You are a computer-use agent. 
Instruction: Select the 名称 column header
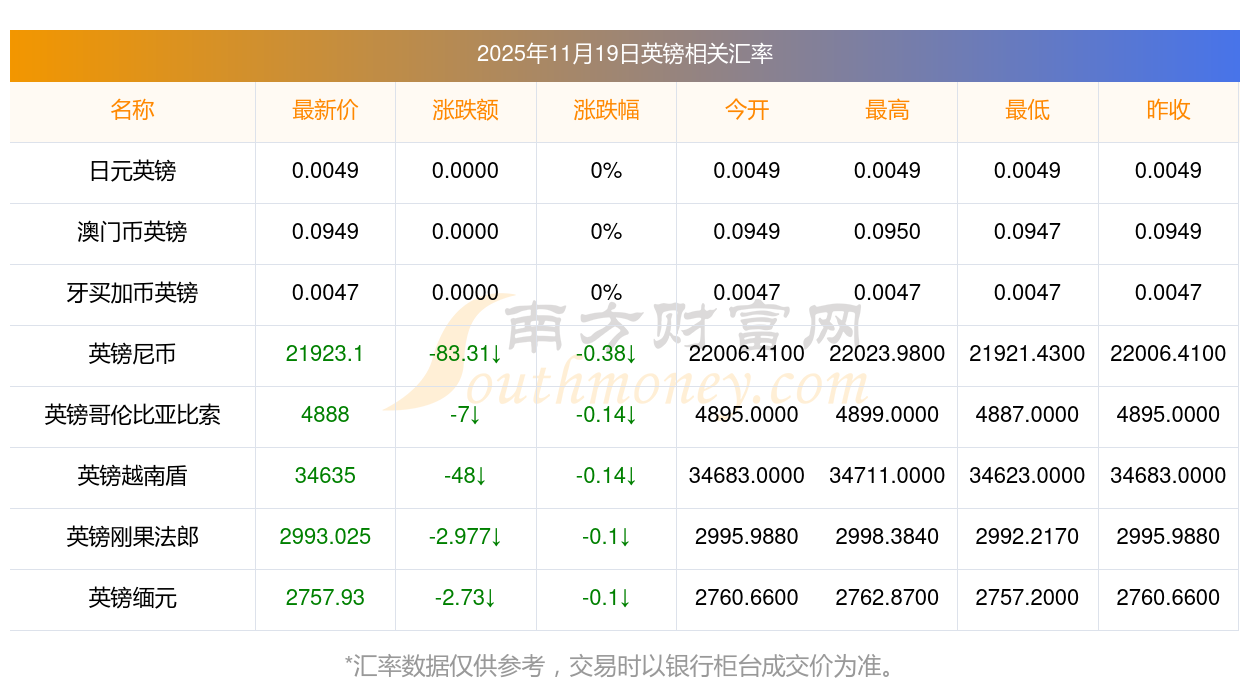[x=132, y=110]
